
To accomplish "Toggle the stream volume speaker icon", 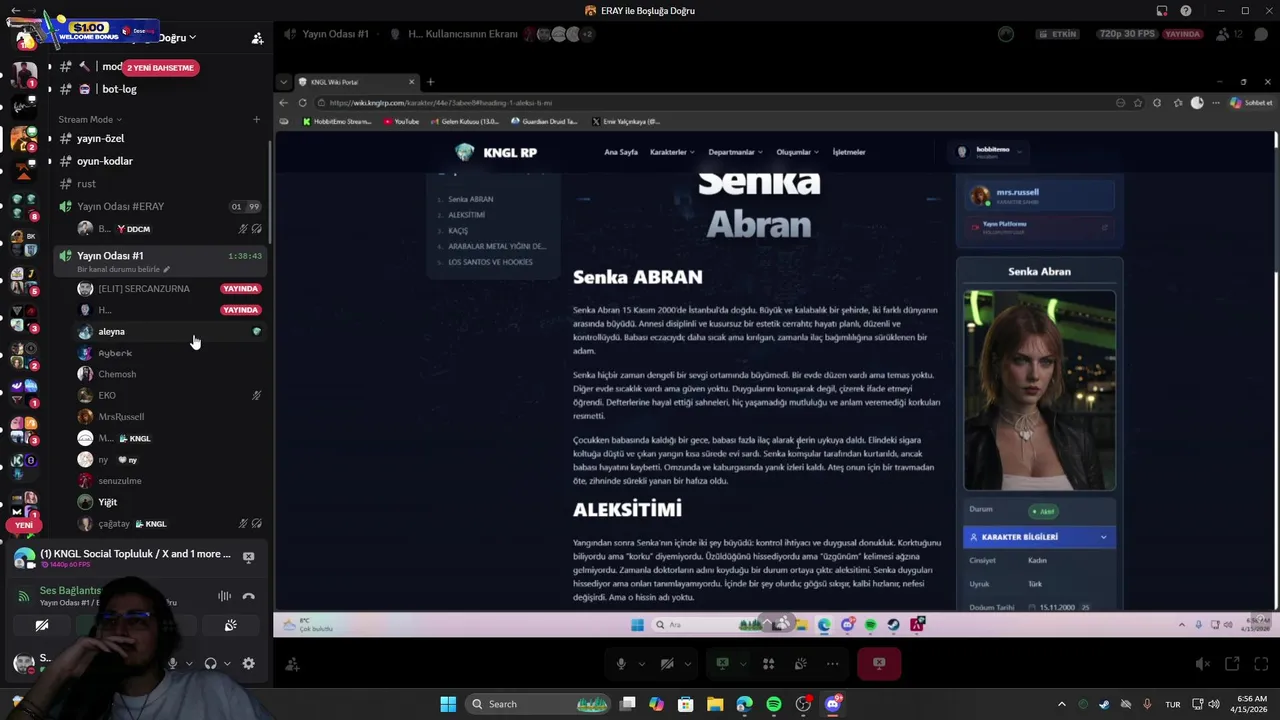I will coord(1203,664).
